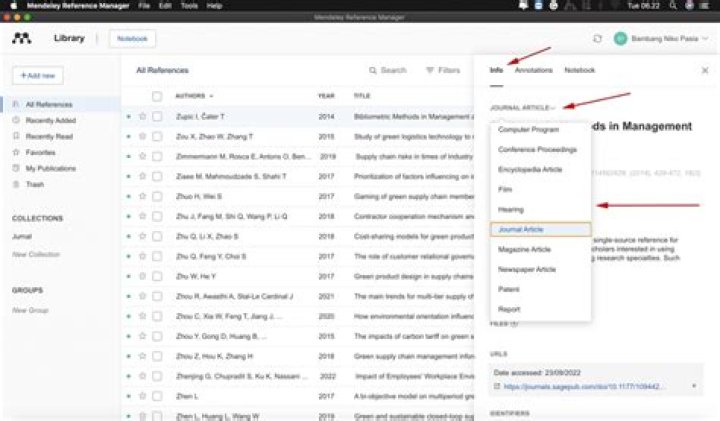Open the Help menu
The image size is (720, 421).
[x=214, y=6]
